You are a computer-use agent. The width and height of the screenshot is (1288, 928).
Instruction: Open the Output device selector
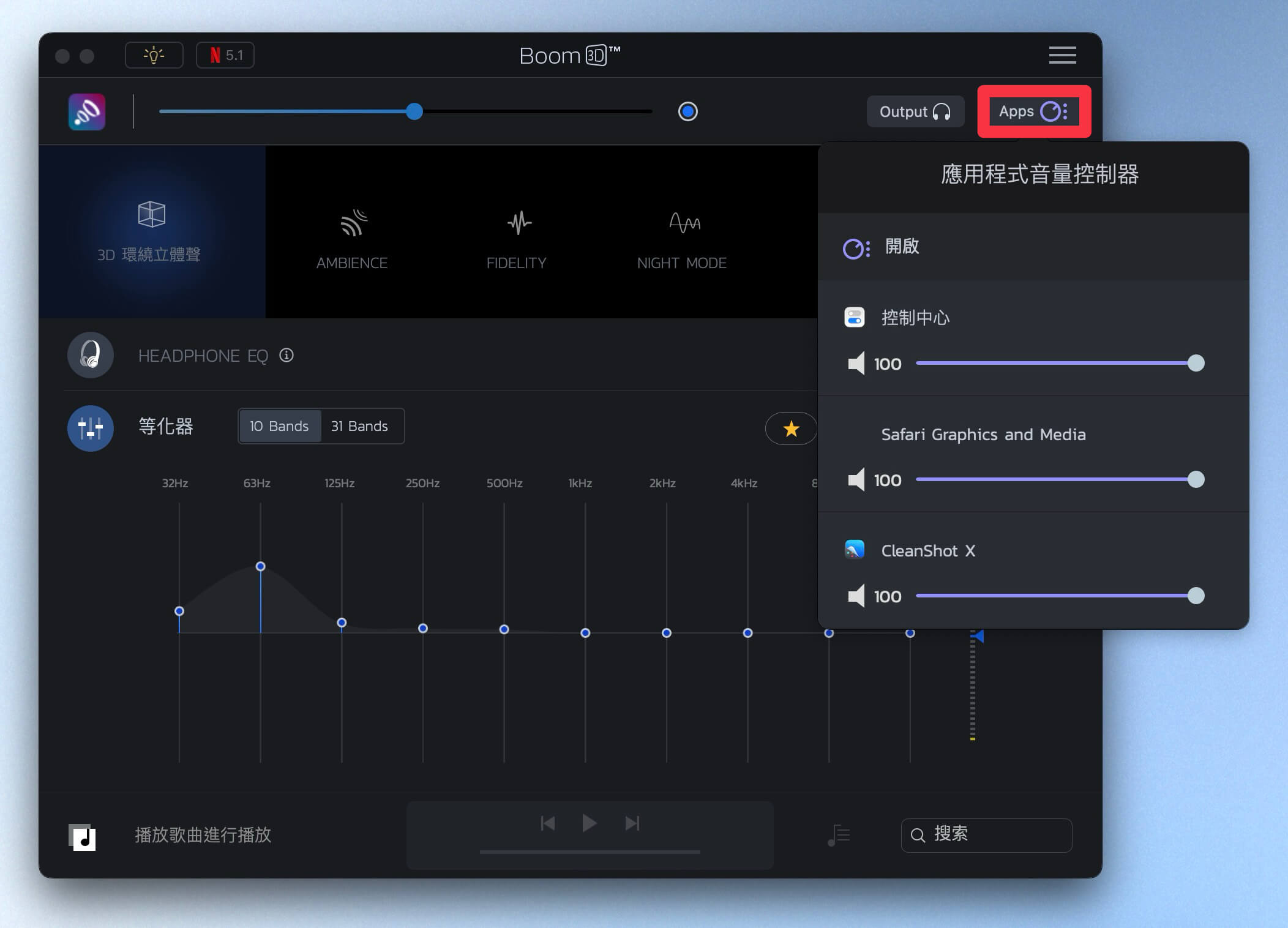[x=915, y=111]
